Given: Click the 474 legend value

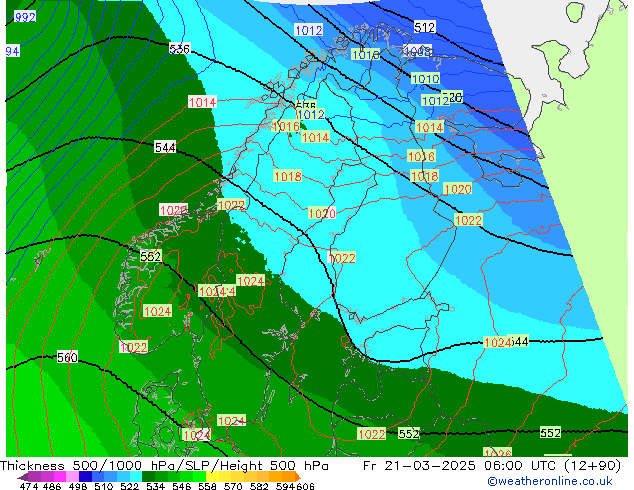Looking at the screenshot, I should tap(29, 486).
